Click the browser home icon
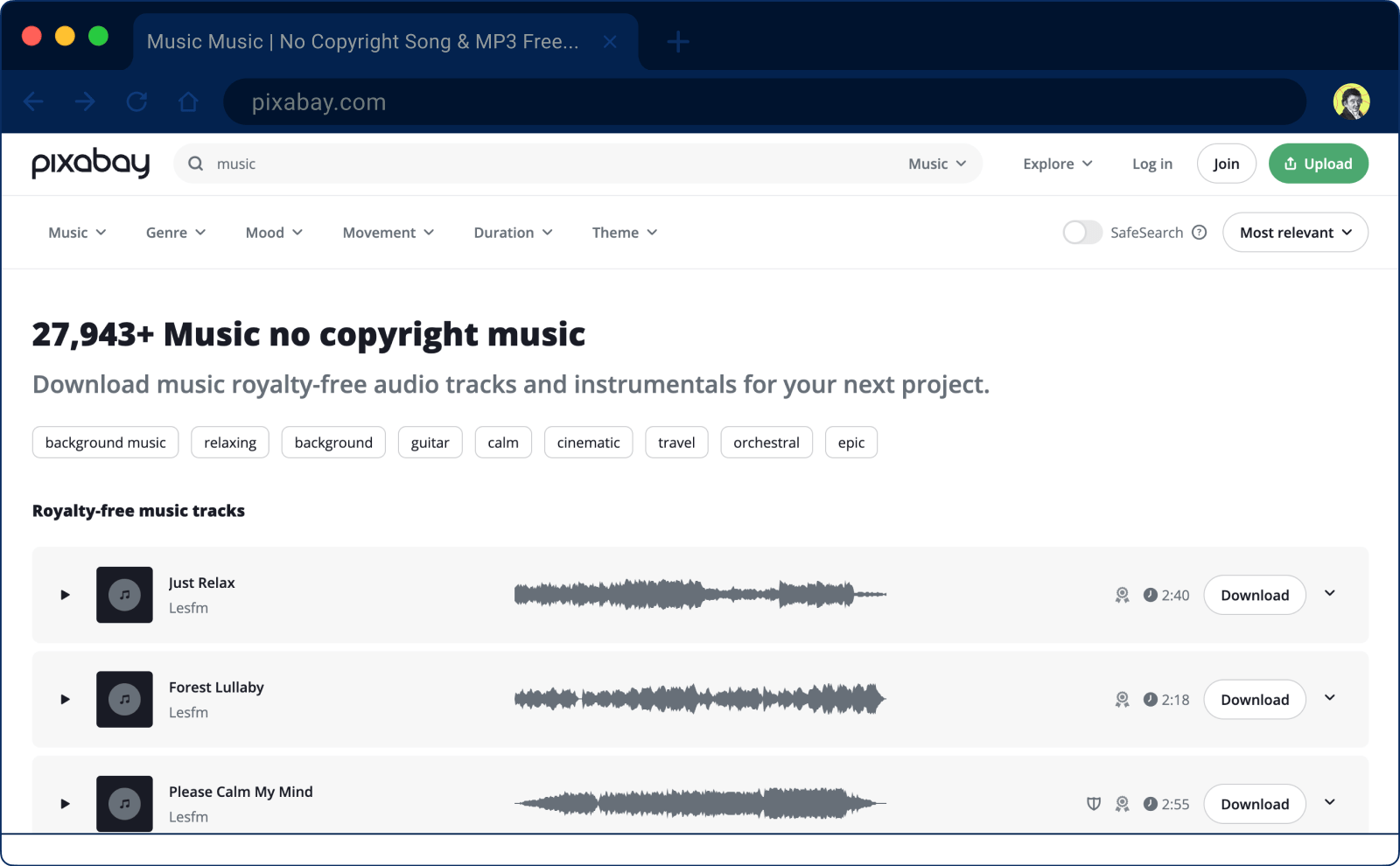Image resolution: width=1400 pixels, height=866 pixels. [187, 101]
